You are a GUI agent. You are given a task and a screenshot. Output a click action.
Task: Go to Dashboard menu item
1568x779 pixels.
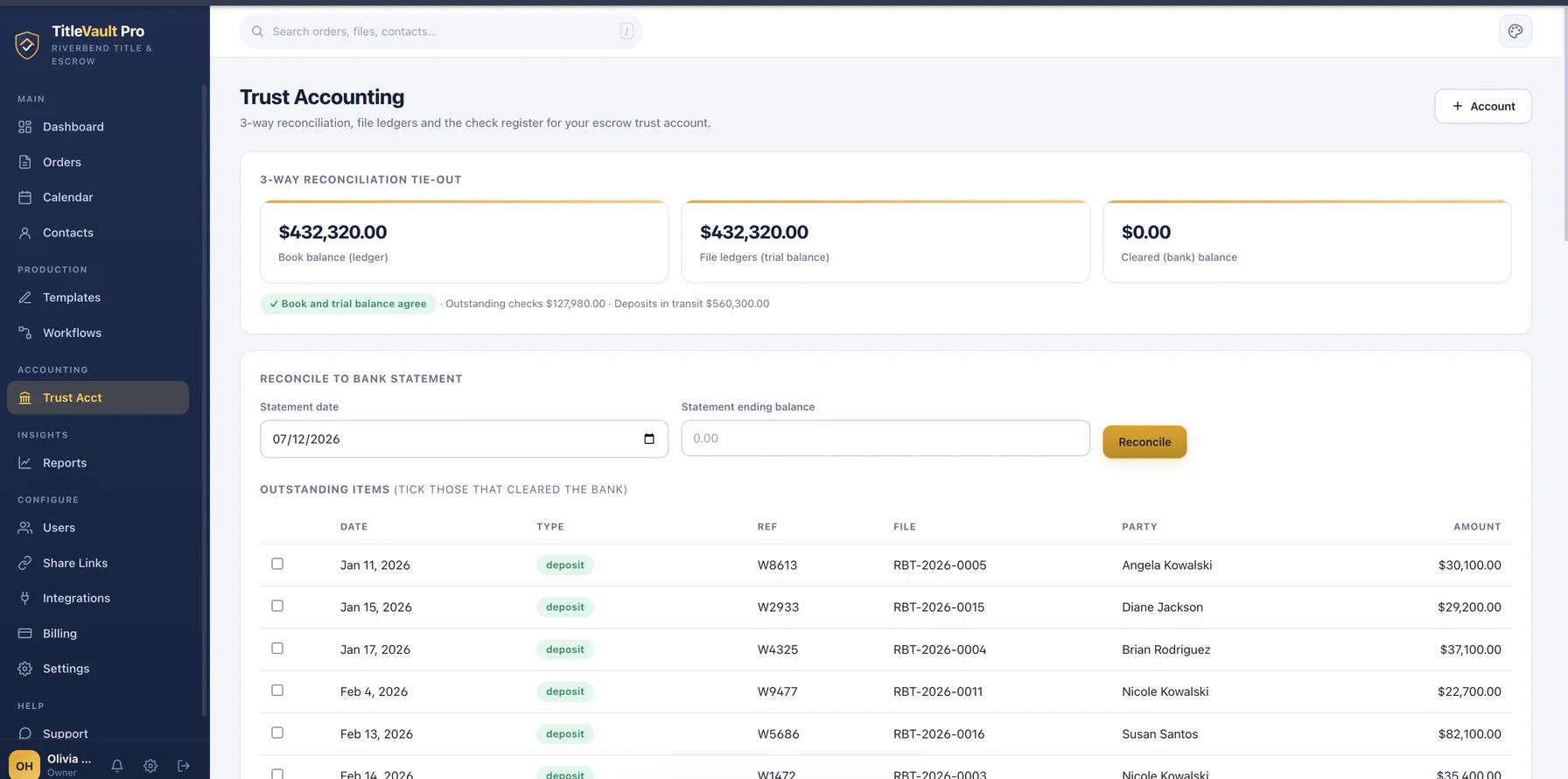point(98,127)
